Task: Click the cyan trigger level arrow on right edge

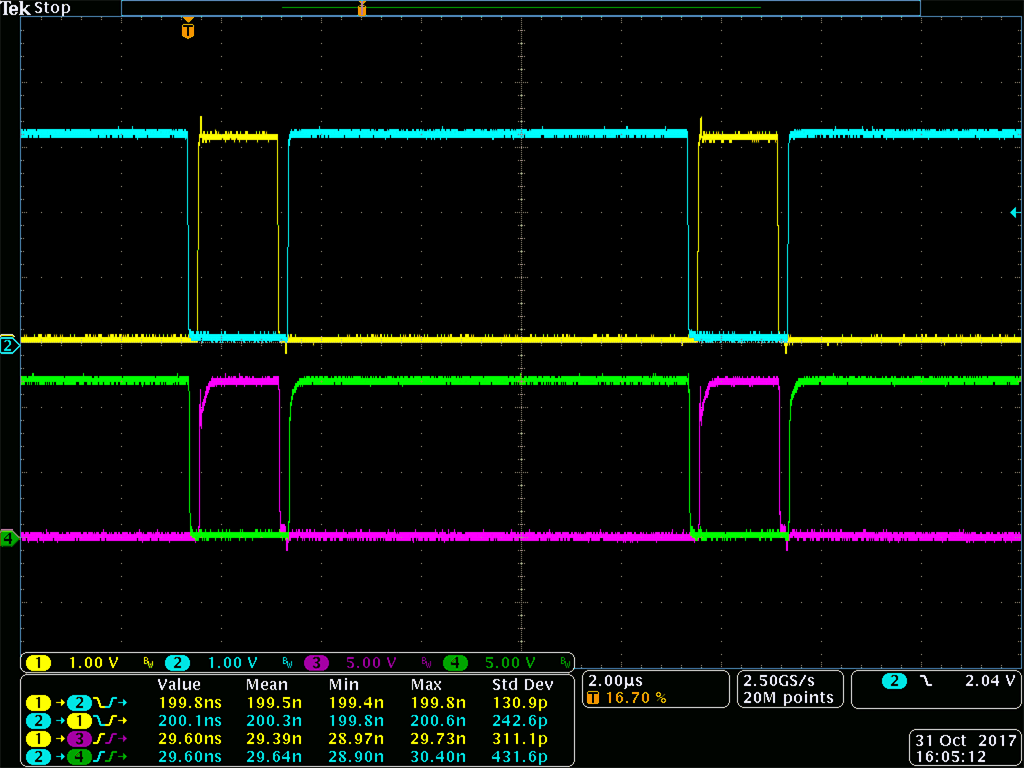Action: (1016, 211)
